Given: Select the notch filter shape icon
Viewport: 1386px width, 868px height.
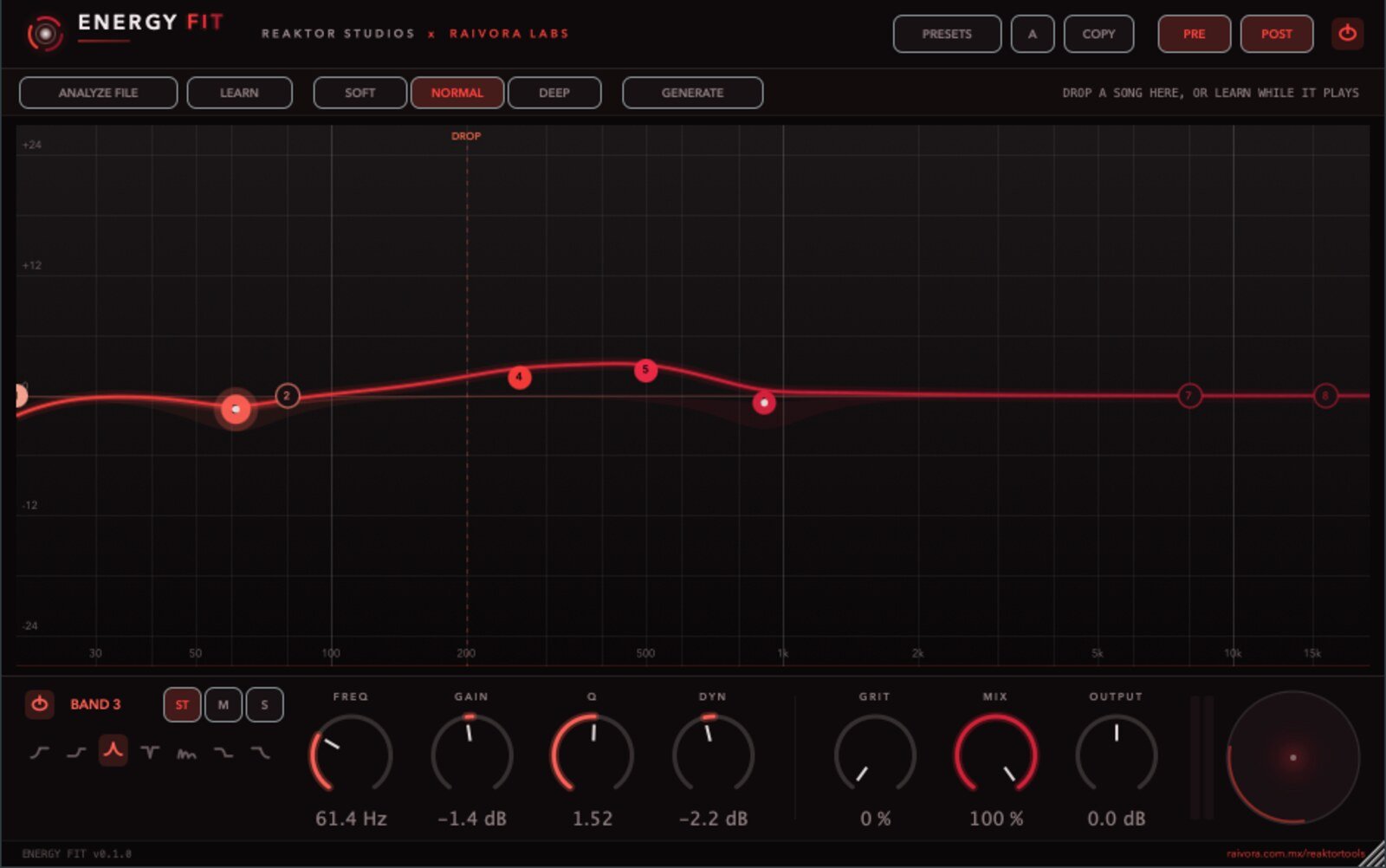Looking at the screenshot, I should [x=150, y=752].
